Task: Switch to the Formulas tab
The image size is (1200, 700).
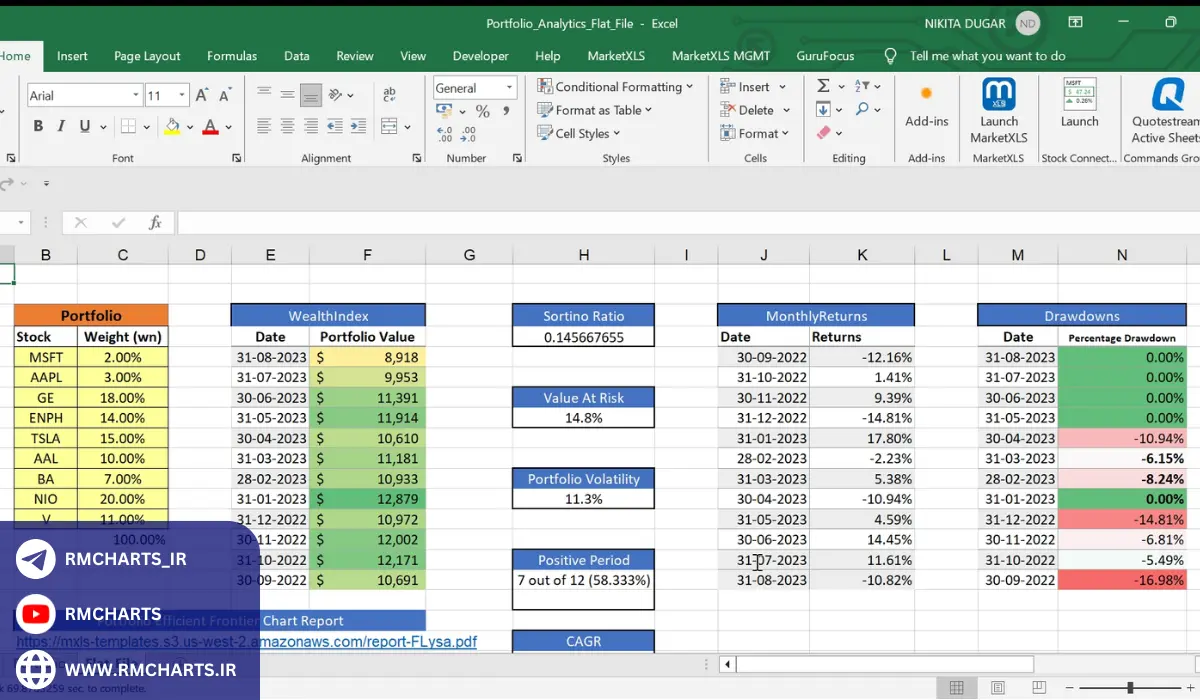Action: click(232, 56)
